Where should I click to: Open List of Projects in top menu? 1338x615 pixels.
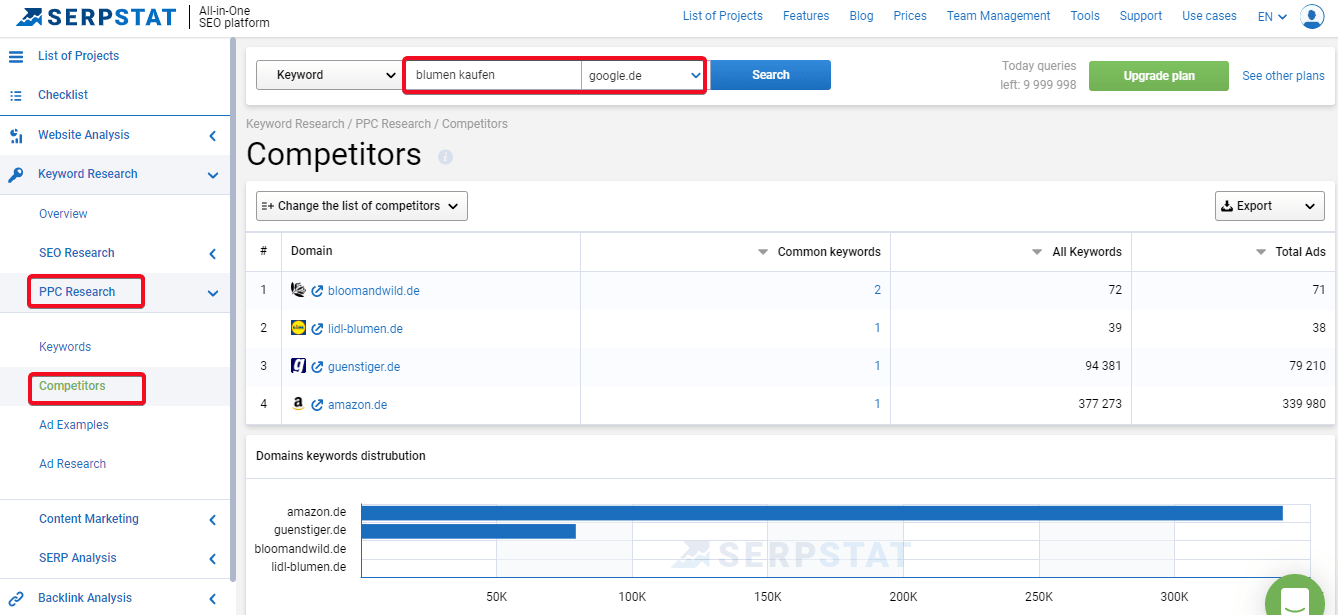coord(722,16)
